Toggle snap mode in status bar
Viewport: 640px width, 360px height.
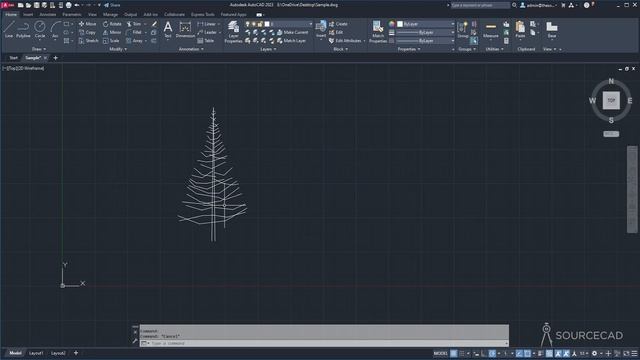[x=462, y=353]
